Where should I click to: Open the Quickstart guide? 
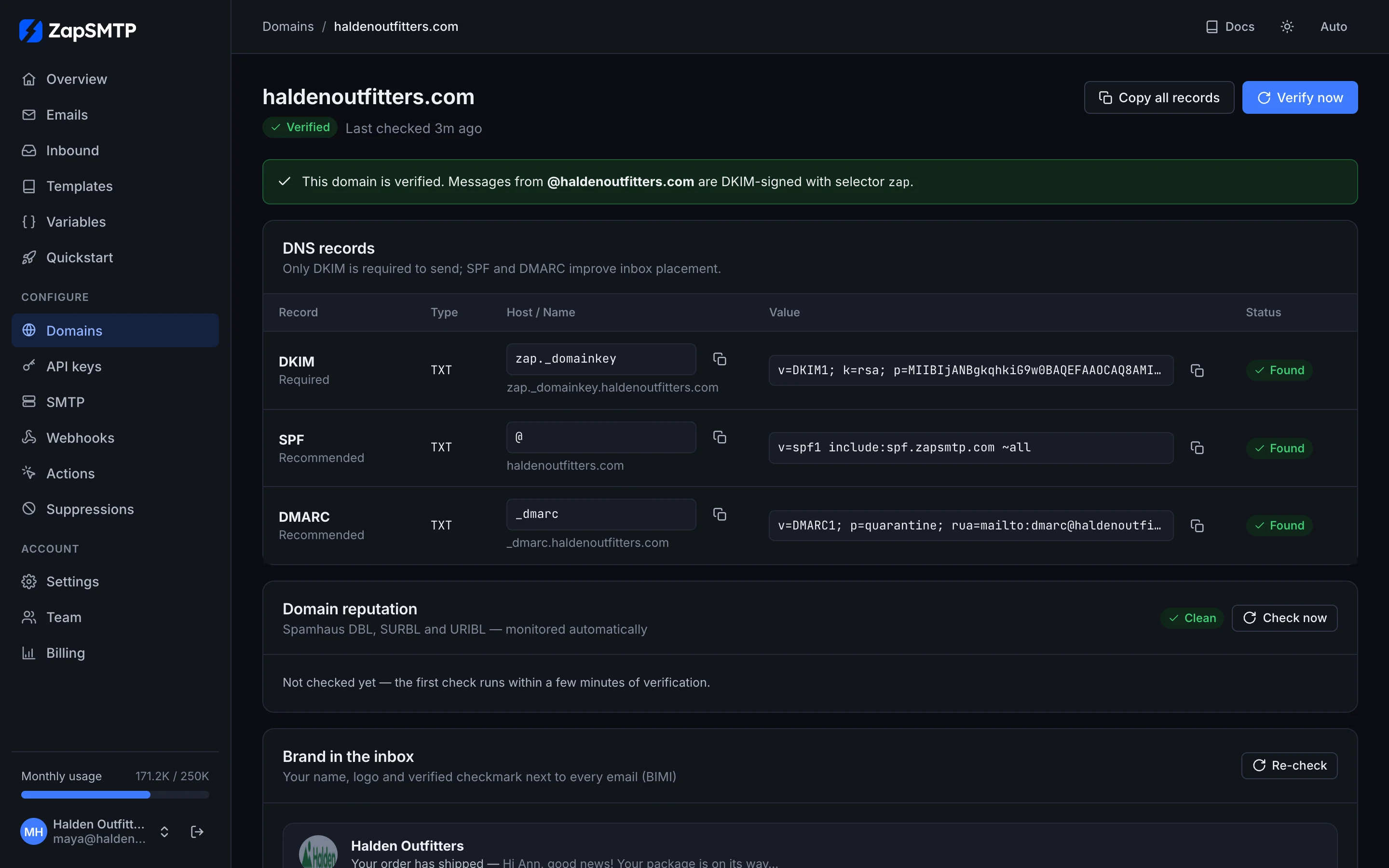(x=115, y=257)
